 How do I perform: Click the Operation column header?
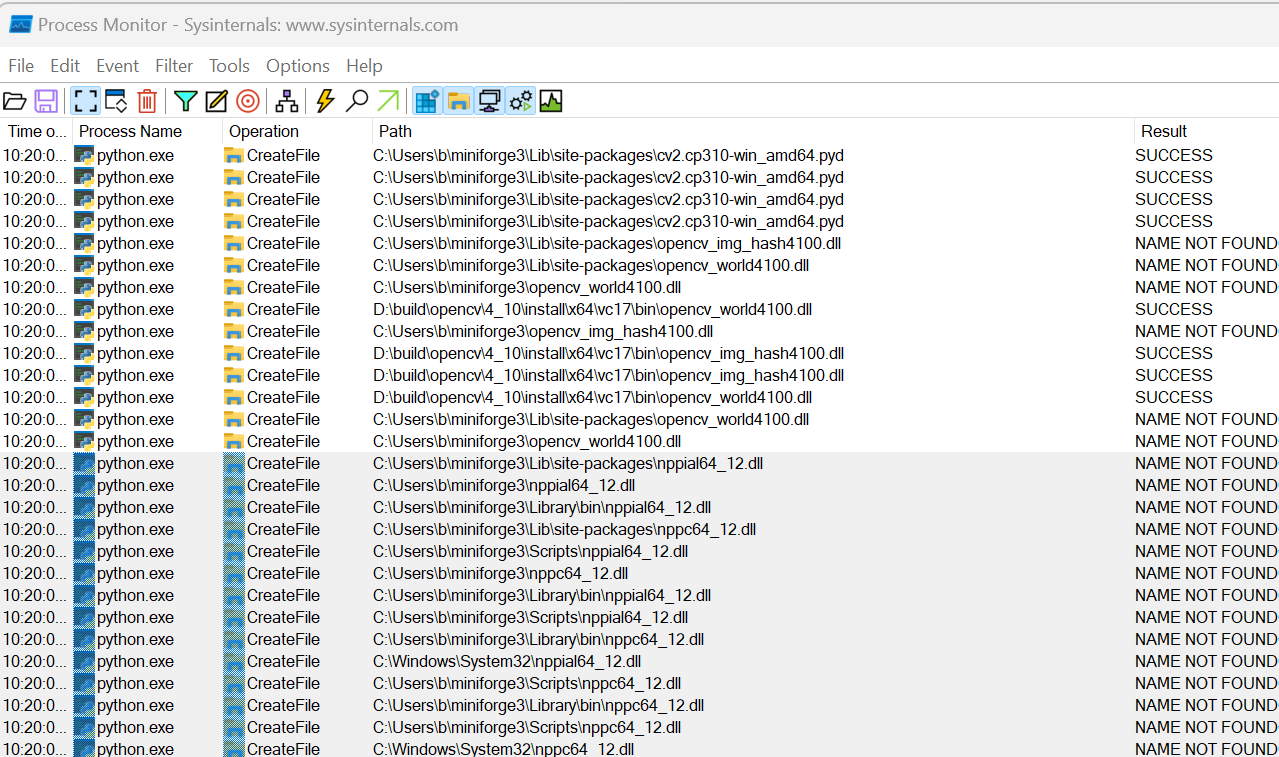[297, 131]
